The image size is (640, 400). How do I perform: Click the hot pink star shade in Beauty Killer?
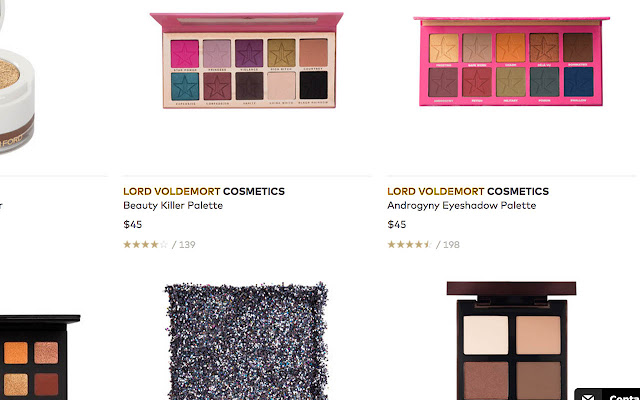(185, 53)
